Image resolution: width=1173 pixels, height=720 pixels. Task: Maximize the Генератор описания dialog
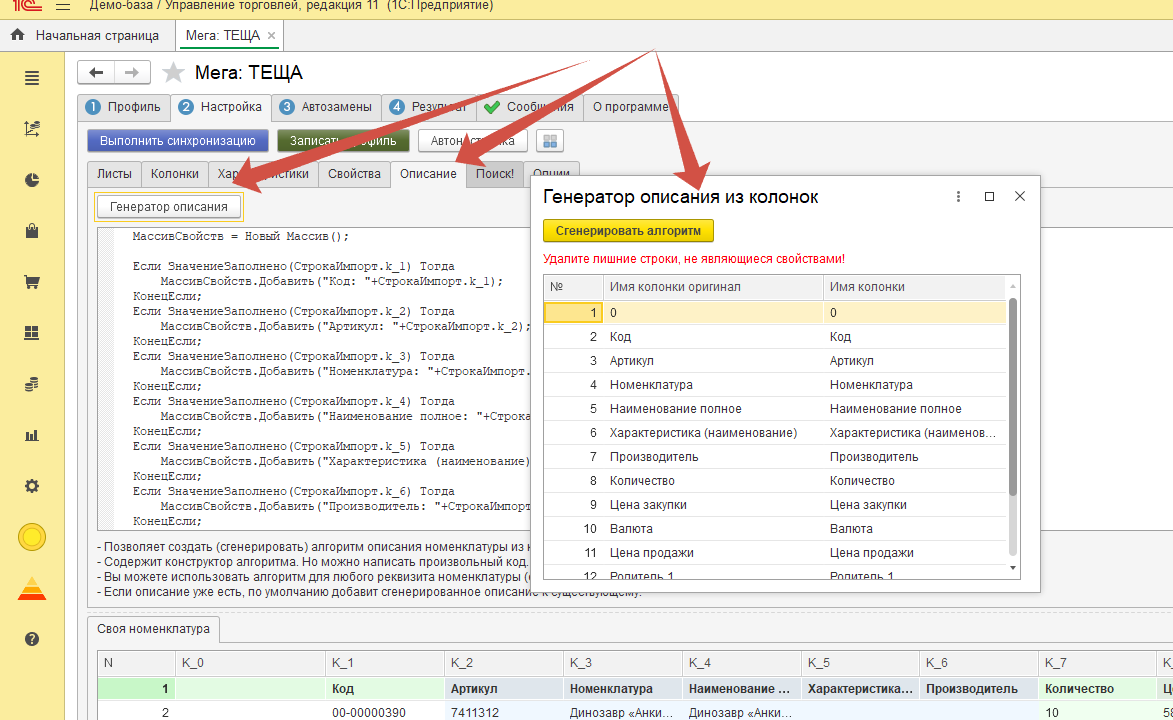click(989, 196)
